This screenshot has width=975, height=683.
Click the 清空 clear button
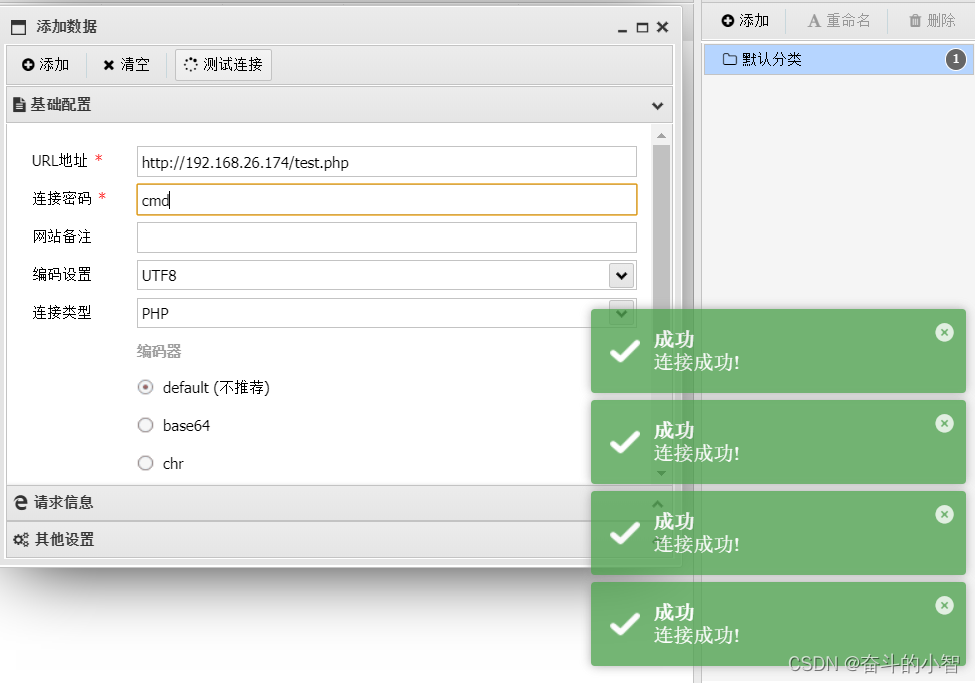coord(126,65)
